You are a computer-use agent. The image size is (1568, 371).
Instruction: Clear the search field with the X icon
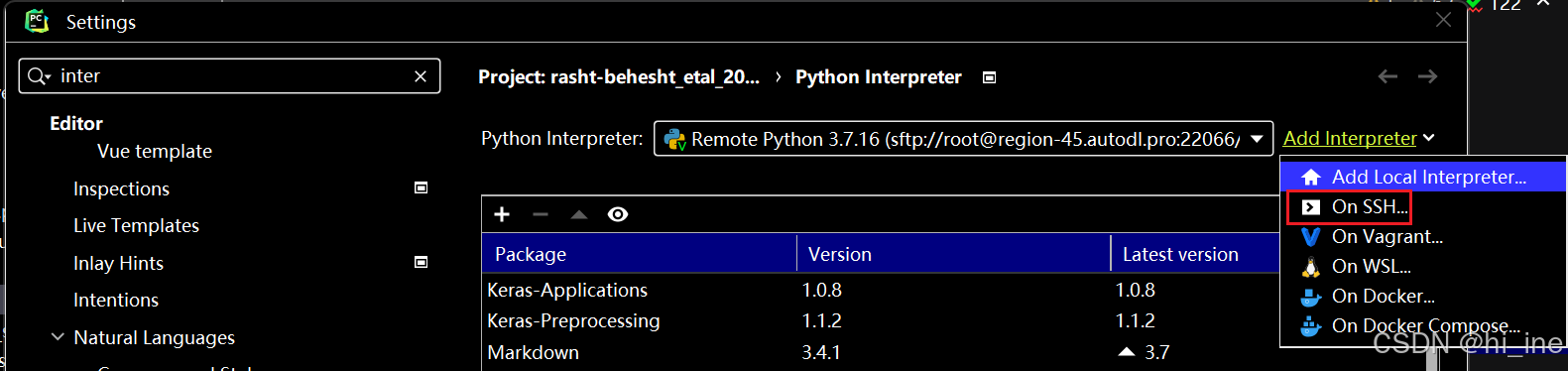coord(421,76)
